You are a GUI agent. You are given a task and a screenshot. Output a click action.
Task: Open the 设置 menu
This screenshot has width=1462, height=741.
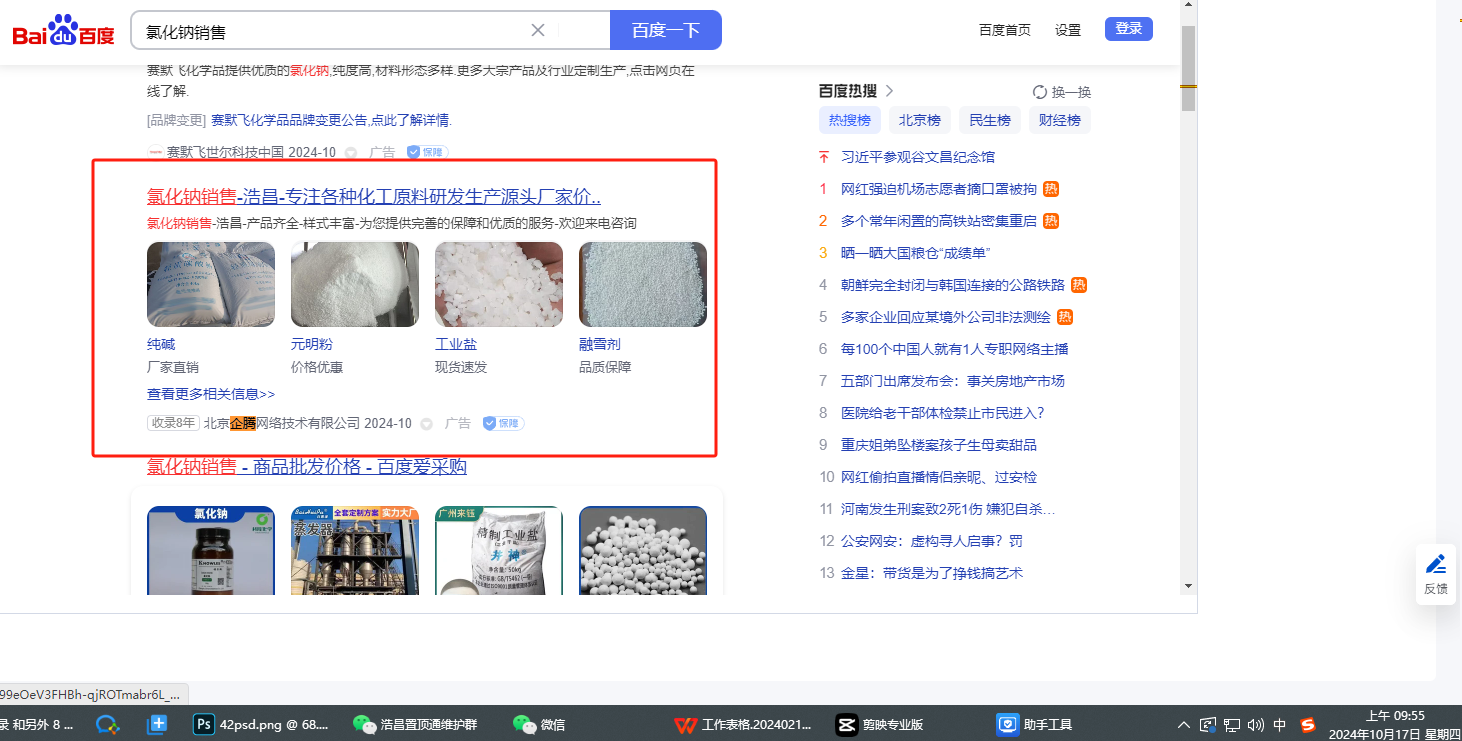(1068, 30)
